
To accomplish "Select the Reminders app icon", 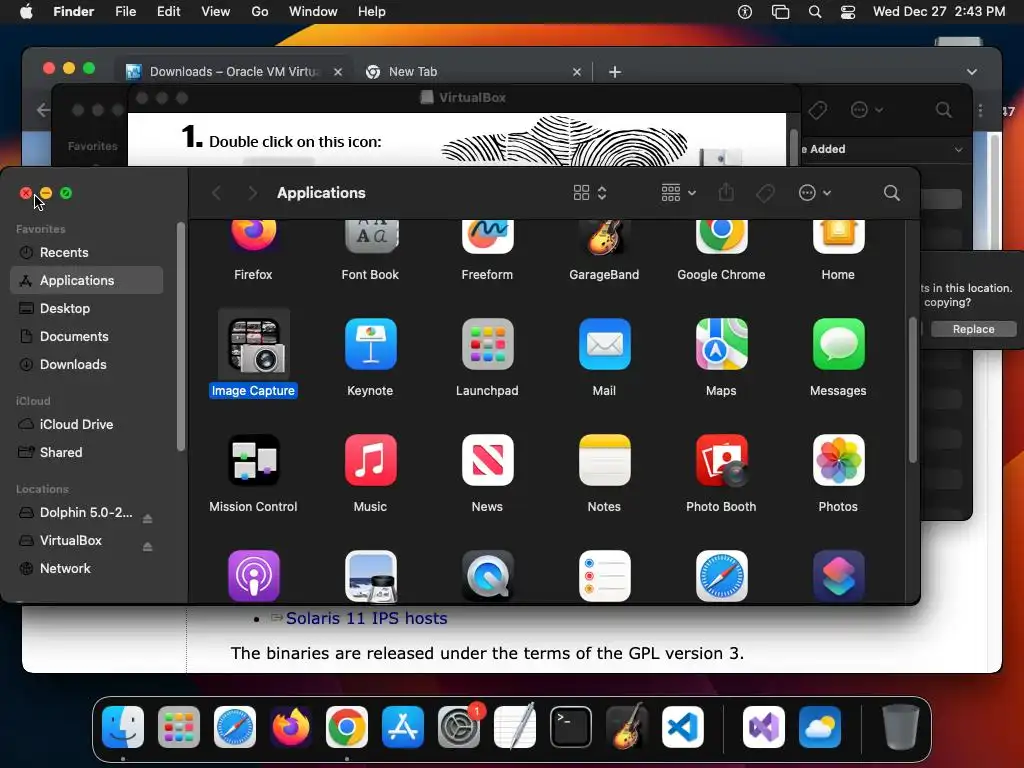I will (604, 576).
